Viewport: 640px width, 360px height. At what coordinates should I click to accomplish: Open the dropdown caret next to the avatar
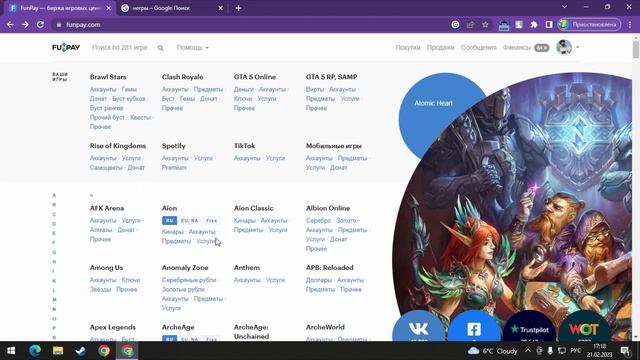click(x=578, y=47)
